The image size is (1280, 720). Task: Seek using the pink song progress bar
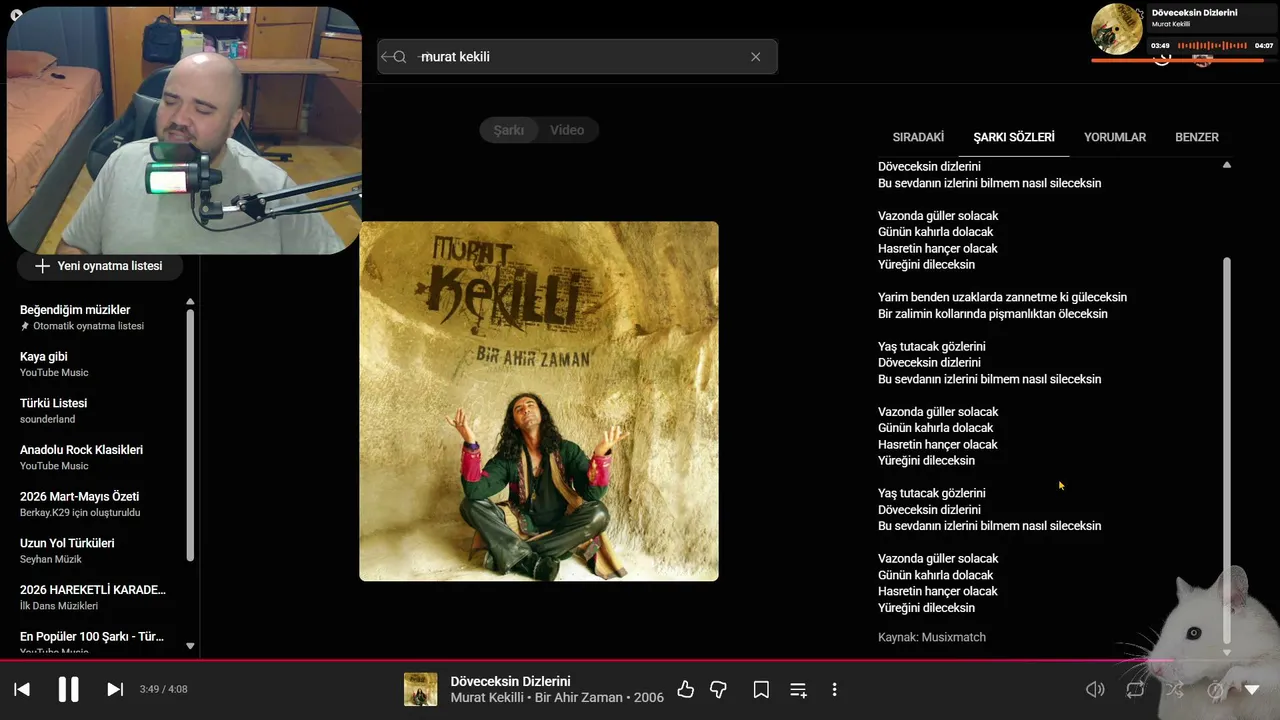pos(640,660)
